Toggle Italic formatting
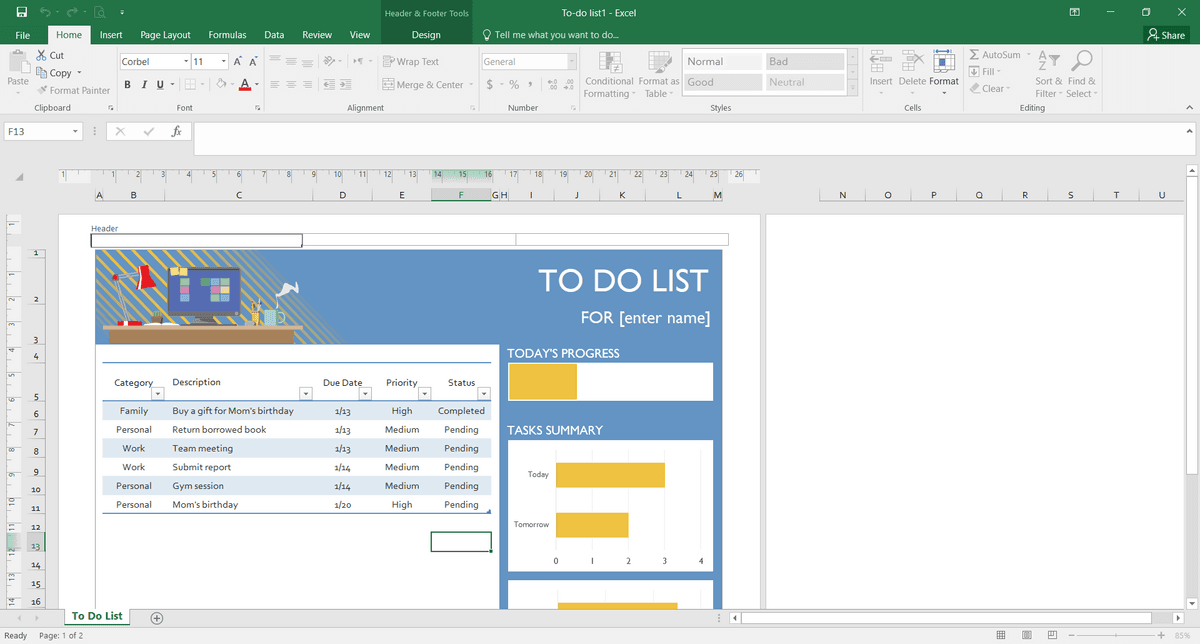Image resolution: width=1200 pixels, height=644 pixels. pyautogui.click(x=144, y=85)
